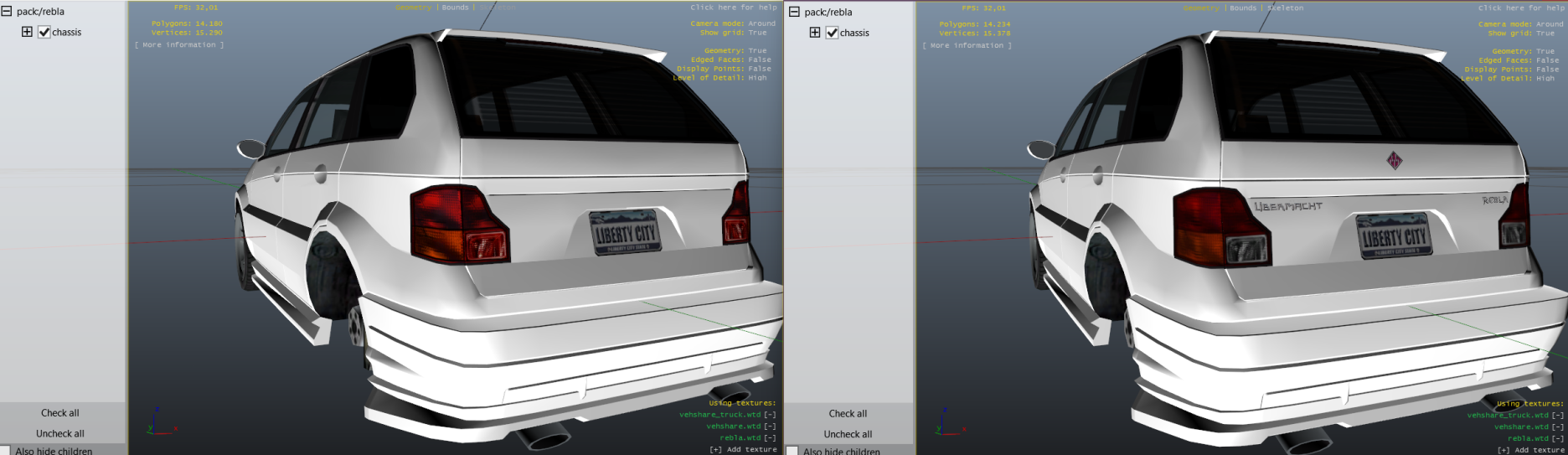Screen dimensions: 1568x455
Task: Remove rebla.wtd texture in right viewer
Action: coord(1557,438)
